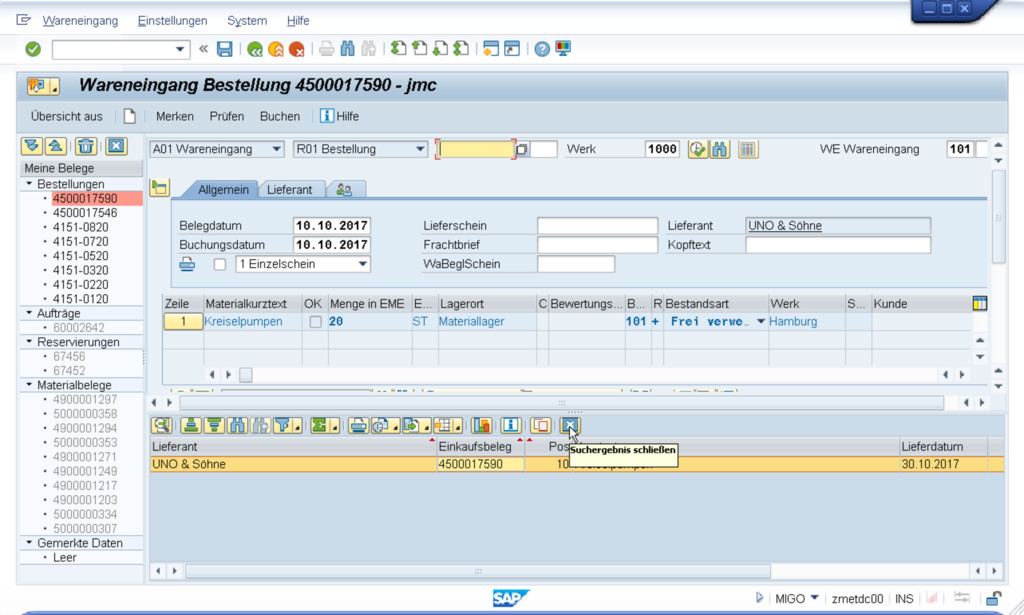
Task: Collapse the Materialbelege tree node
Action: coord(30,385)
